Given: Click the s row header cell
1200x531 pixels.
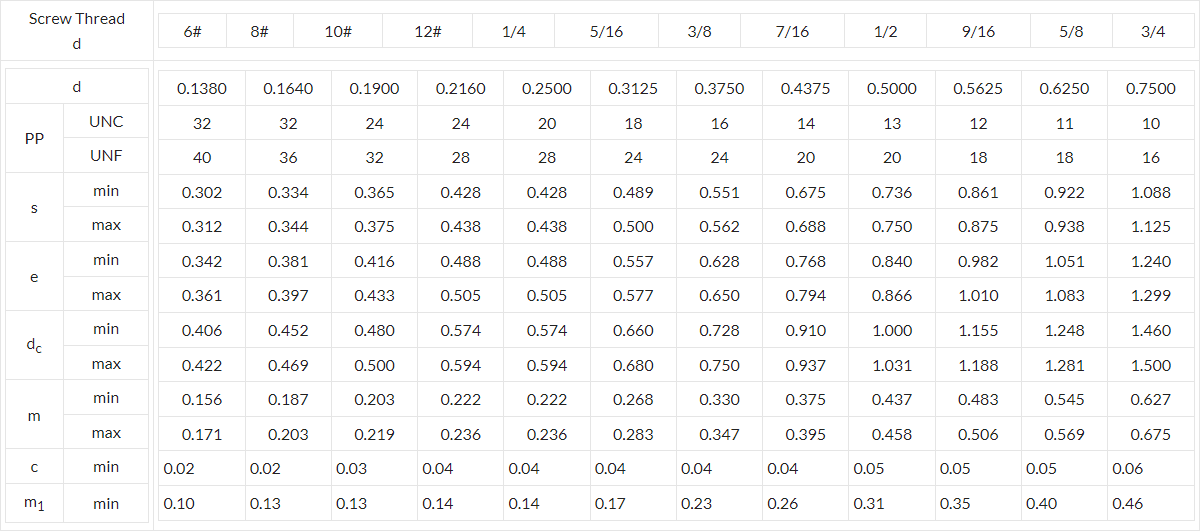Looking at the screenshot, I should point(35,208).
